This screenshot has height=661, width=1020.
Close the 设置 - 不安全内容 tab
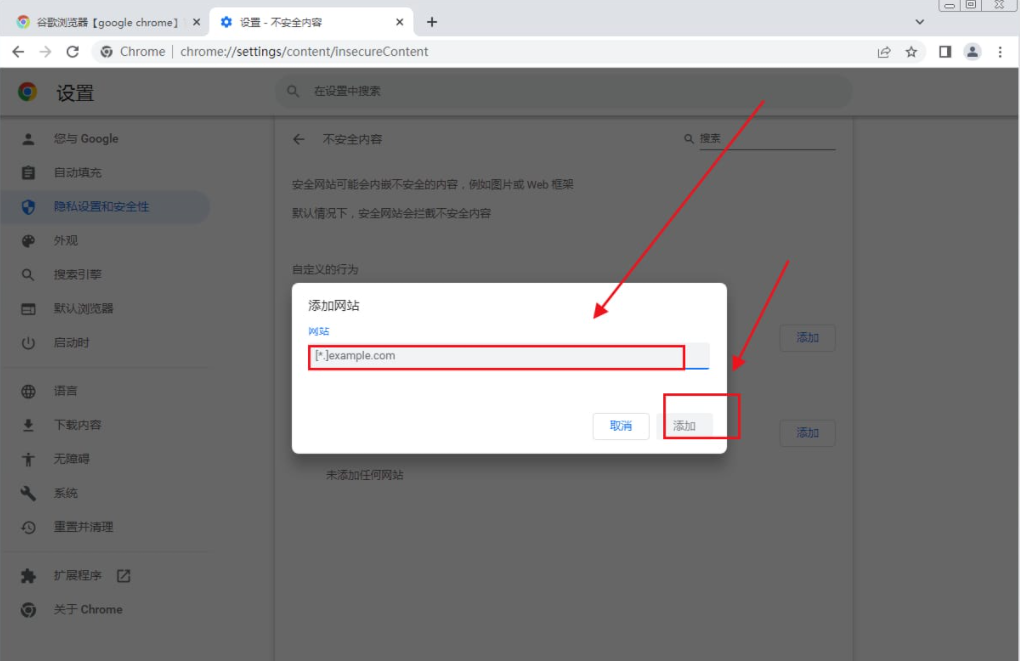[x=399, y=22]
